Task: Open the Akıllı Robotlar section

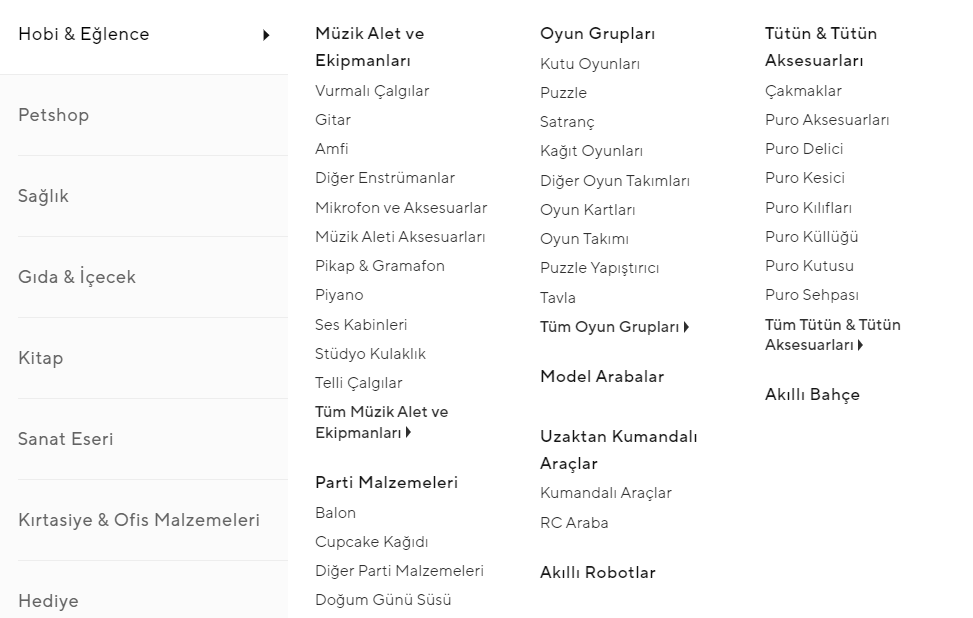Action: (598, 573)
